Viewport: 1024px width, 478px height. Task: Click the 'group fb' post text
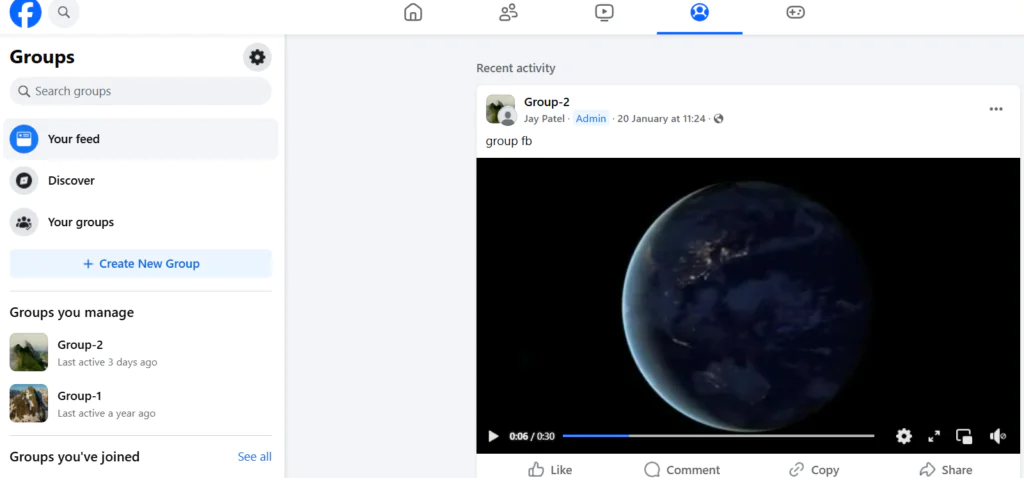point(509,141)
